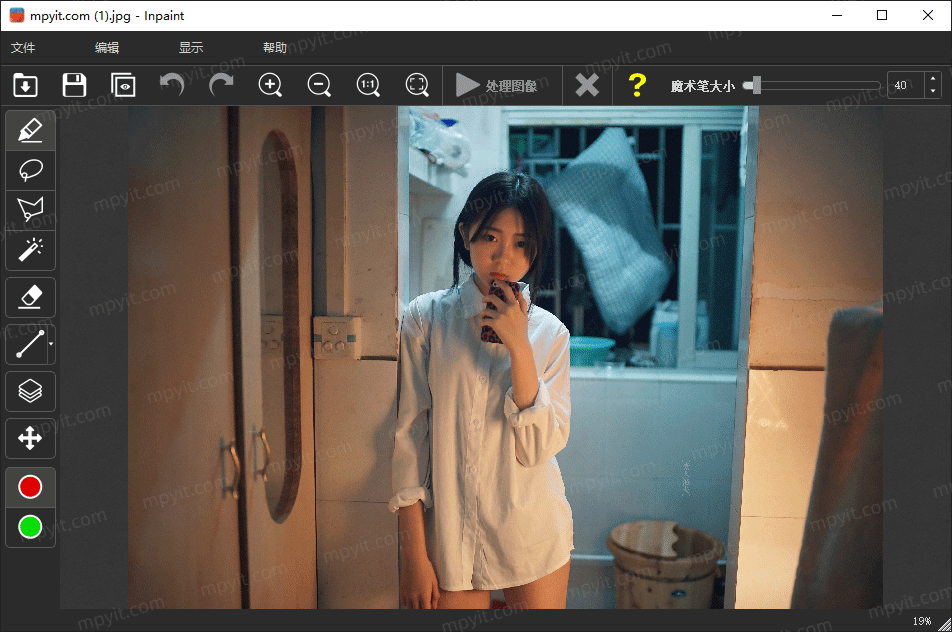
Task: Zoom out of the image
Action: (x=319, y=85)
